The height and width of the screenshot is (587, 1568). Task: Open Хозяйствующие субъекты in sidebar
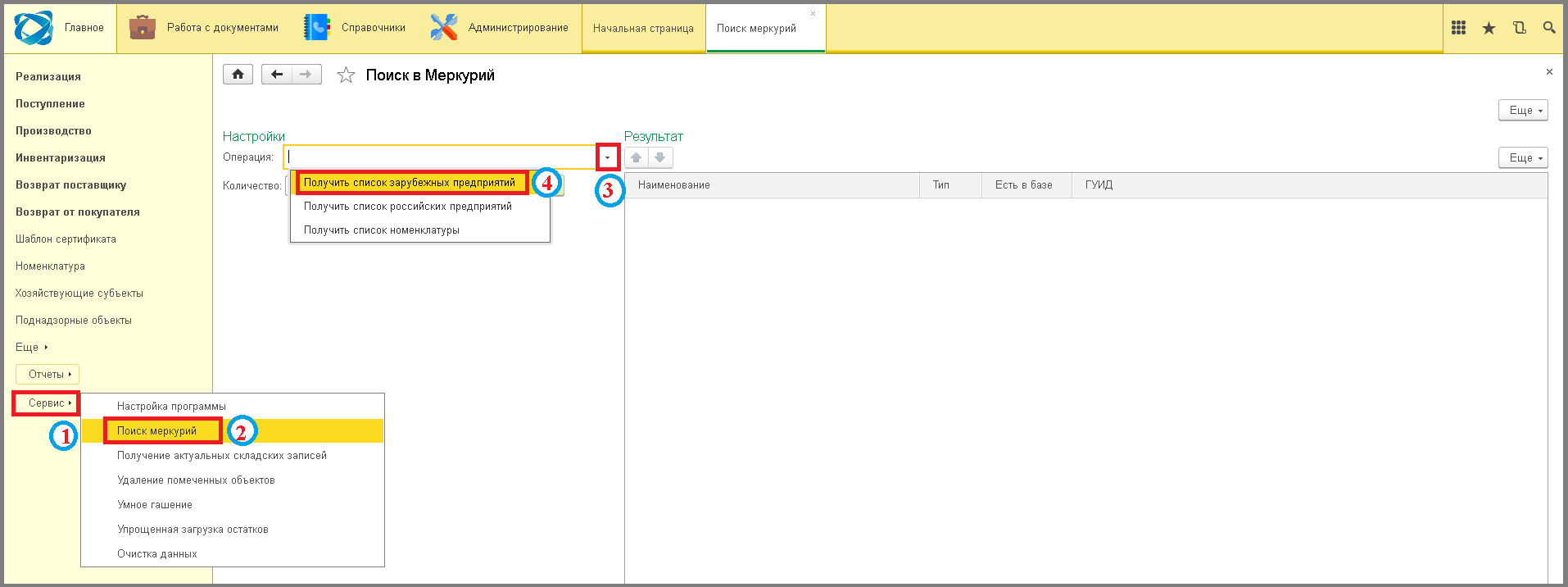pos(79,293)
